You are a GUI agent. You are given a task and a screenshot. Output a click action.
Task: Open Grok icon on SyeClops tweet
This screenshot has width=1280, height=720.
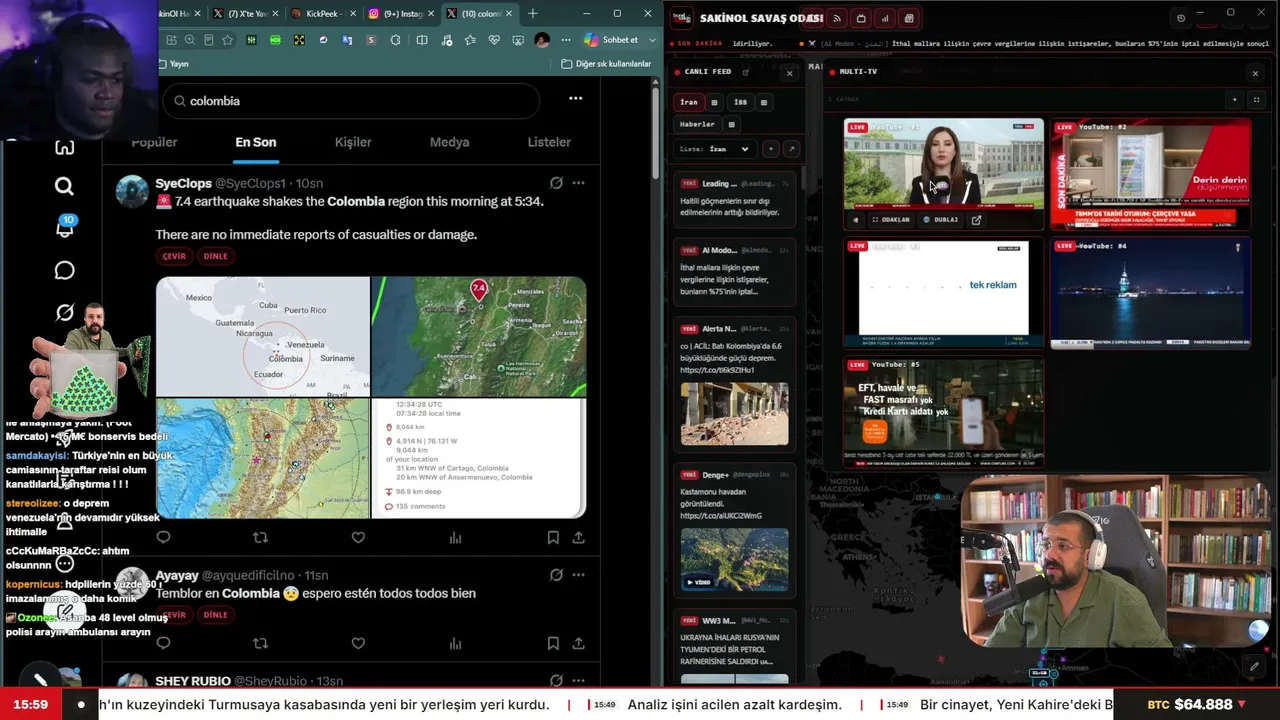(x=556, y=183)
